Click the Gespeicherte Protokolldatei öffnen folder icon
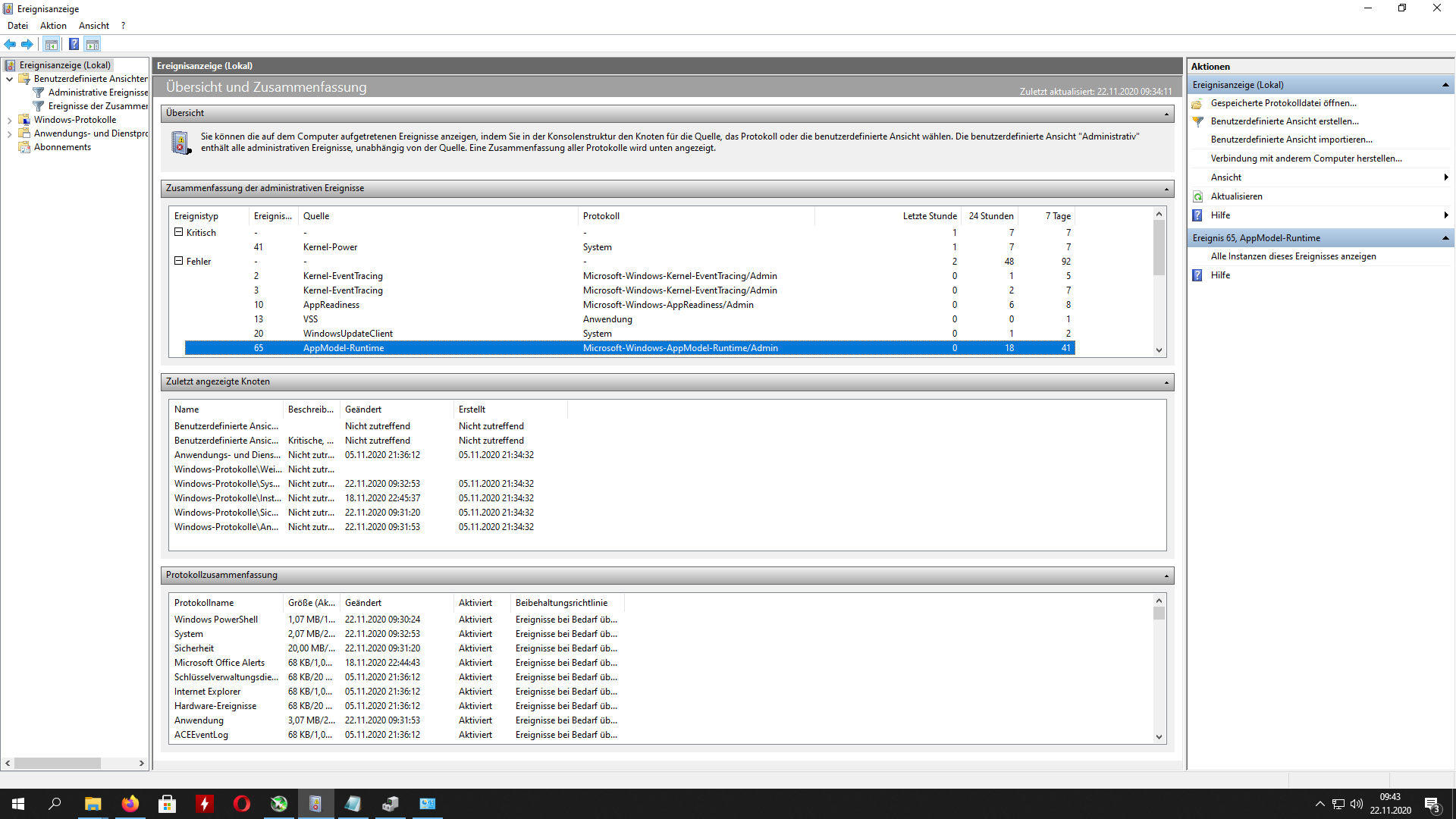1456x819 pixels. click(x=1198, y=103)
